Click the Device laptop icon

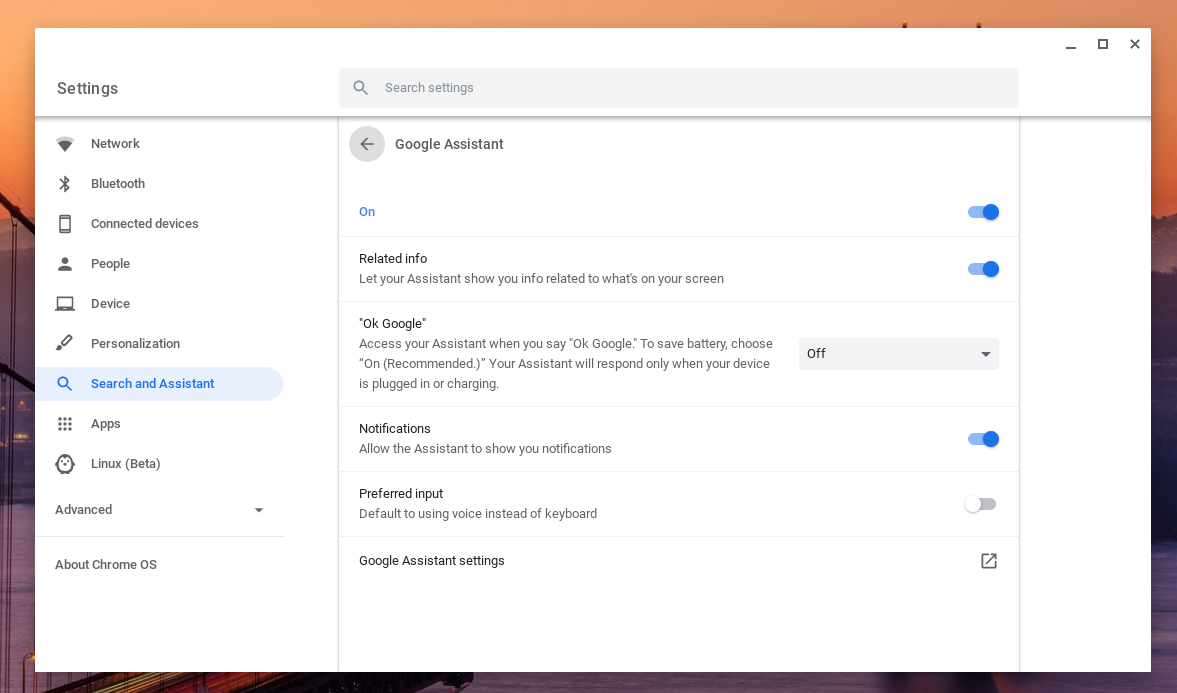(65, 304)
